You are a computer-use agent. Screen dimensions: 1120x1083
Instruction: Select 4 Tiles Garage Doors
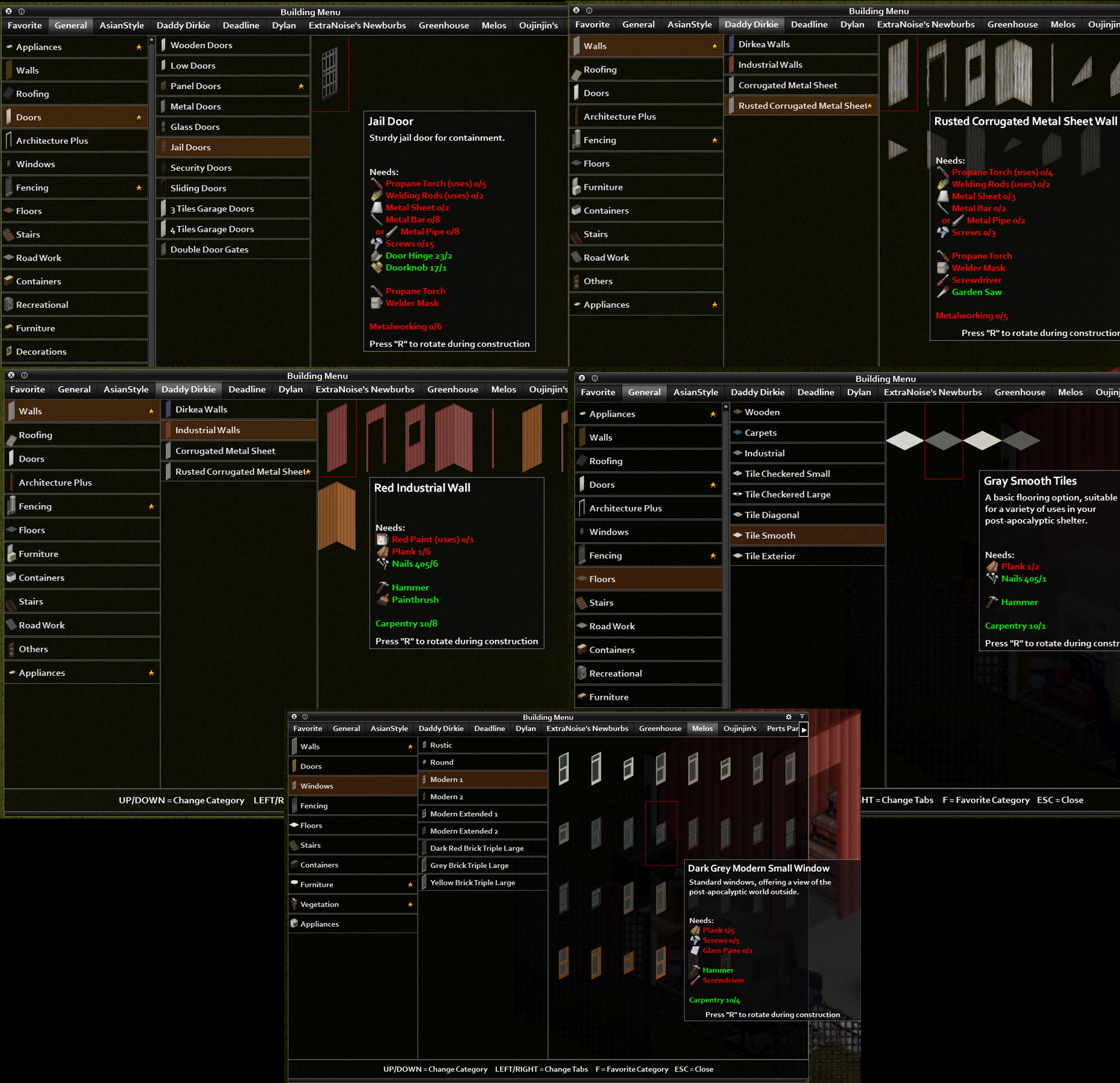233,229
